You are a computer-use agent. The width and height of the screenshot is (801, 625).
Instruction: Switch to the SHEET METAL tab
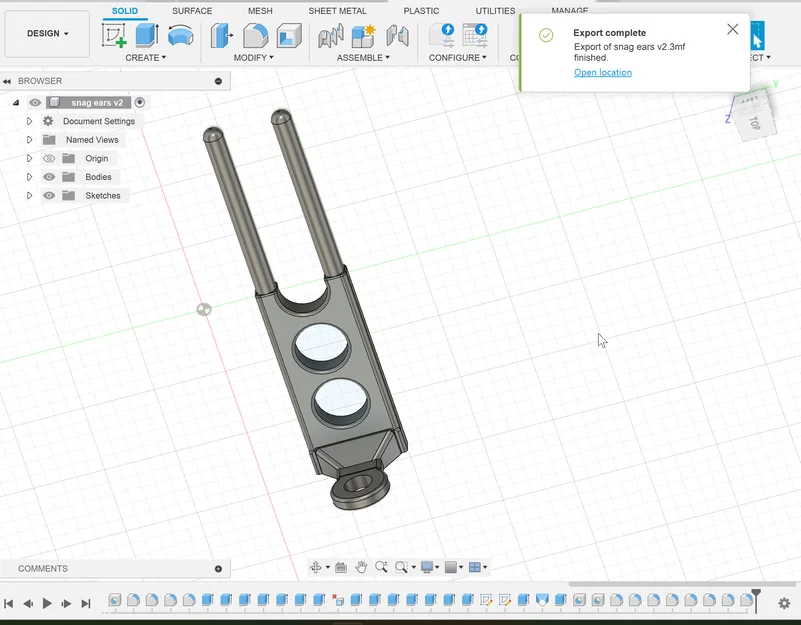coord(337,11)
